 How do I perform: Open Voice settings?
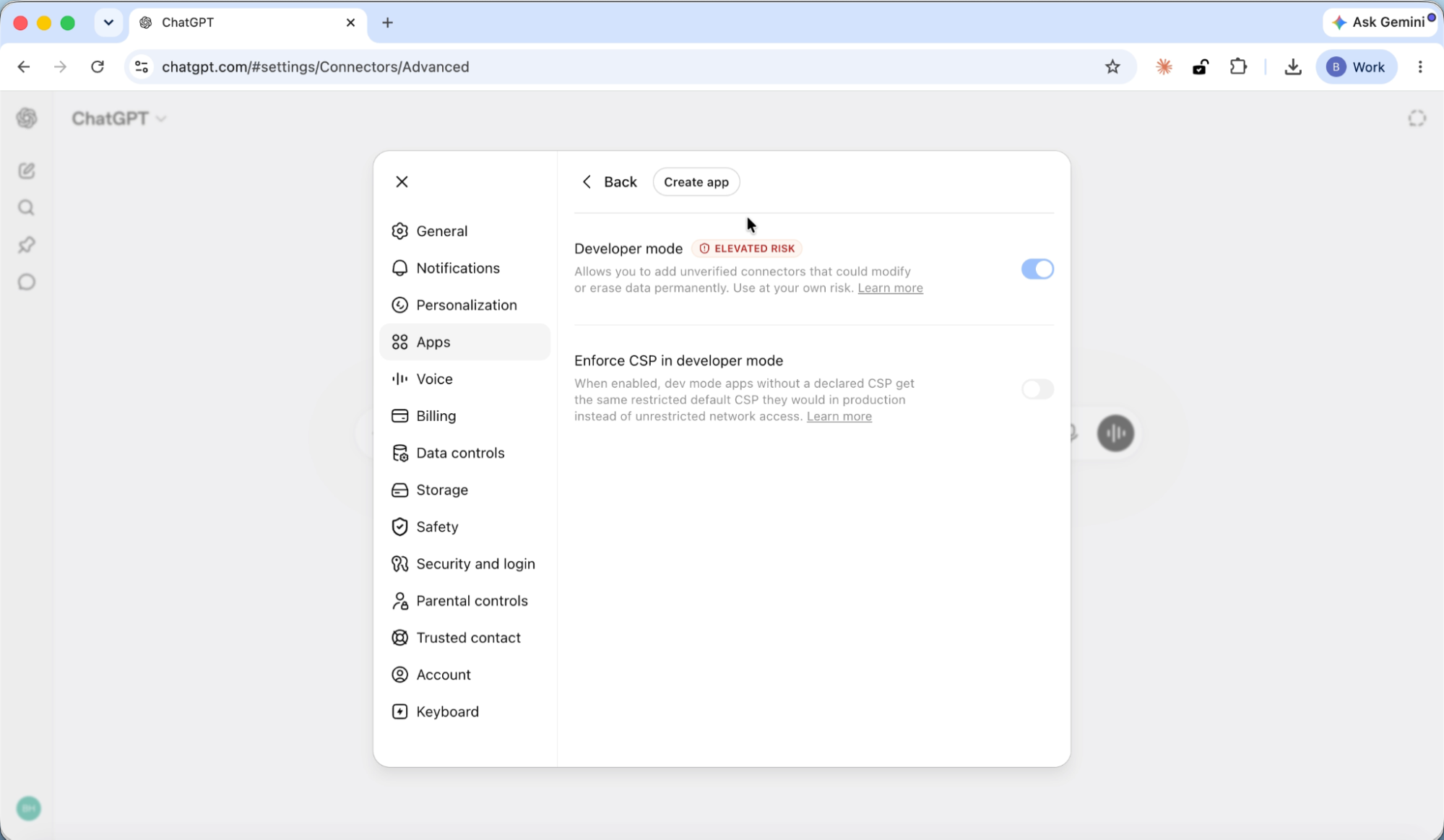point(464,378)
